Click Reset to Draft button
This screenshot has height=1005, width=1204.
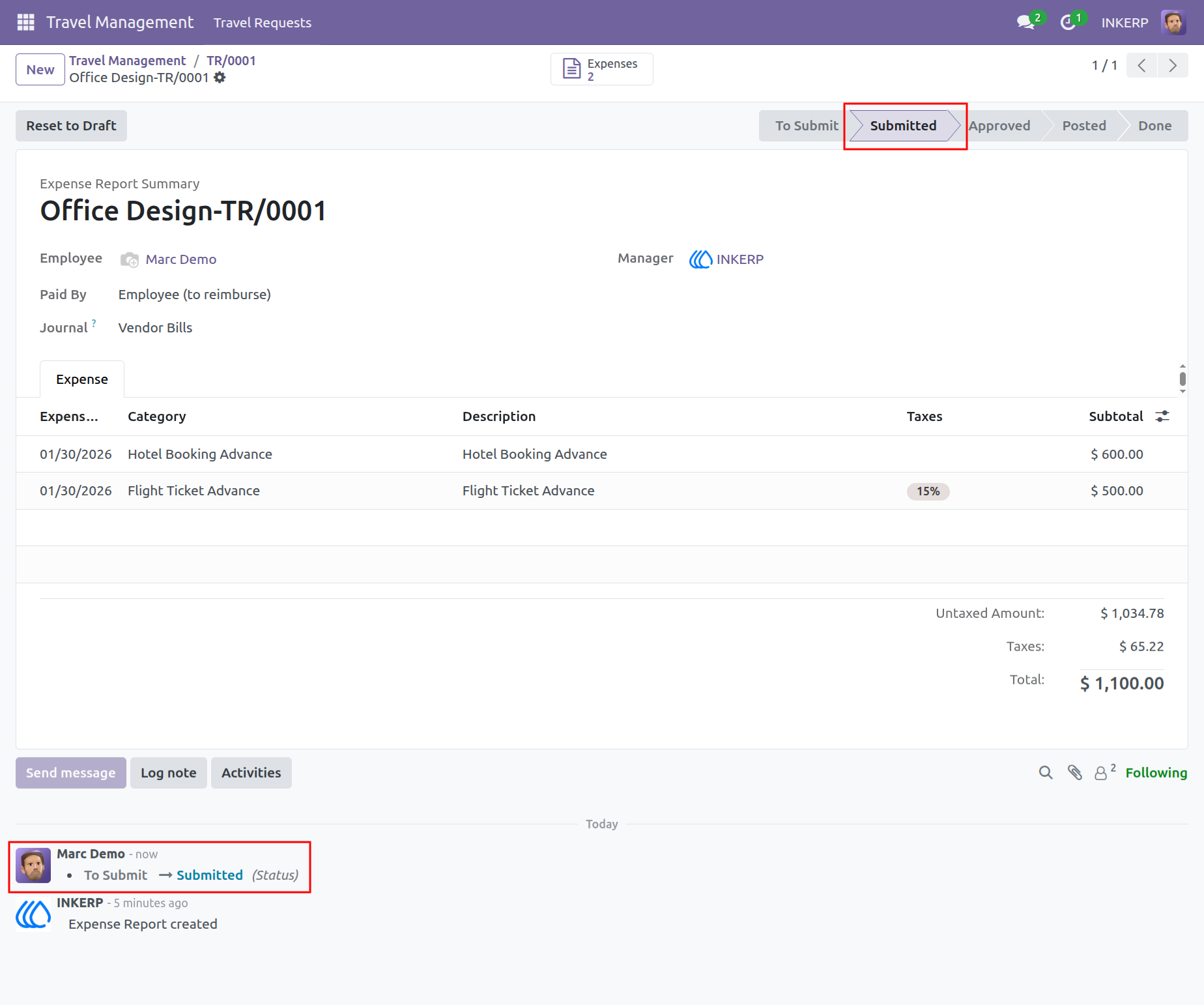tap(71, 126)
